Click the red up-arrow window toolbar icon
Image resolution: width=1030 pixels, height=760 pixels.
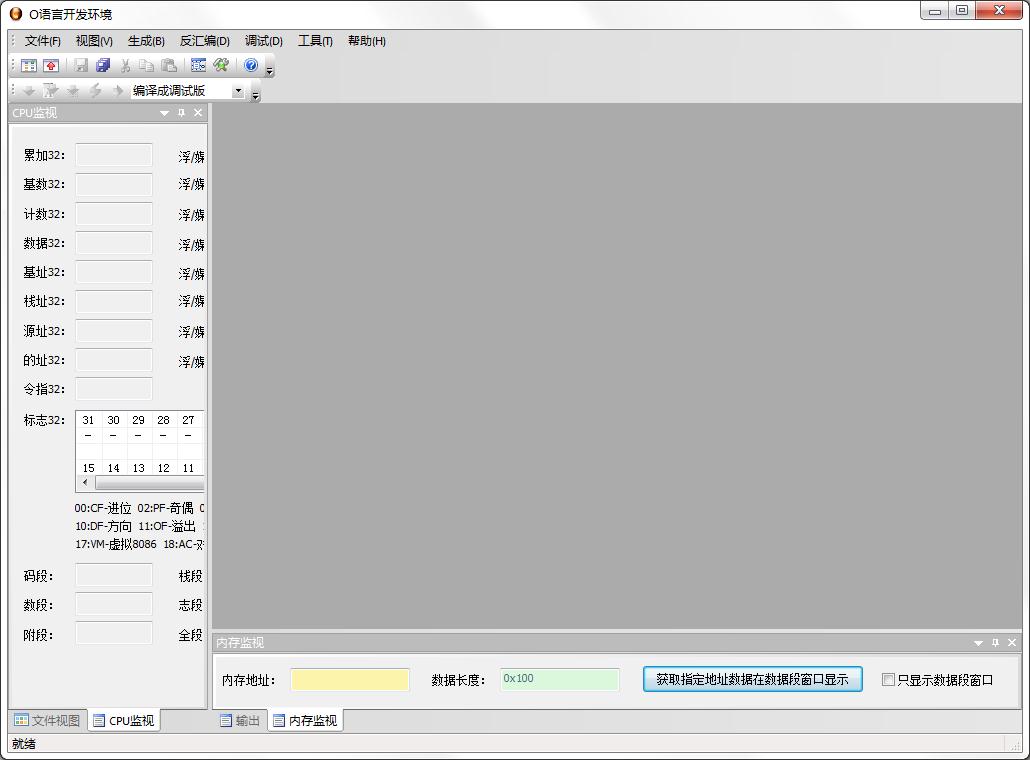click(x=51, y=65)
